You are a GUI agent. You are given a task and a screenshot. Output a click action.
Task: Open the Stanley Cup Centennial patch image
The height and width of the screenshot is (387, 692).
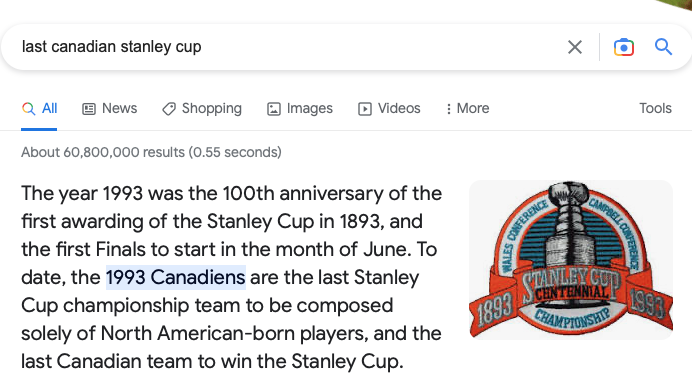pos(571,259)
